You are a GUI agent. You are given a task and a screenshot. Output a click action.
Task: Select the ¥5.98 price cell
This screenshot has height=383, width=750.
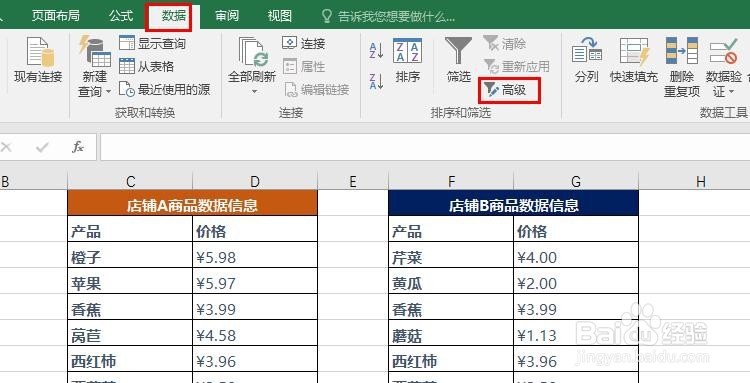coord(255,255)
